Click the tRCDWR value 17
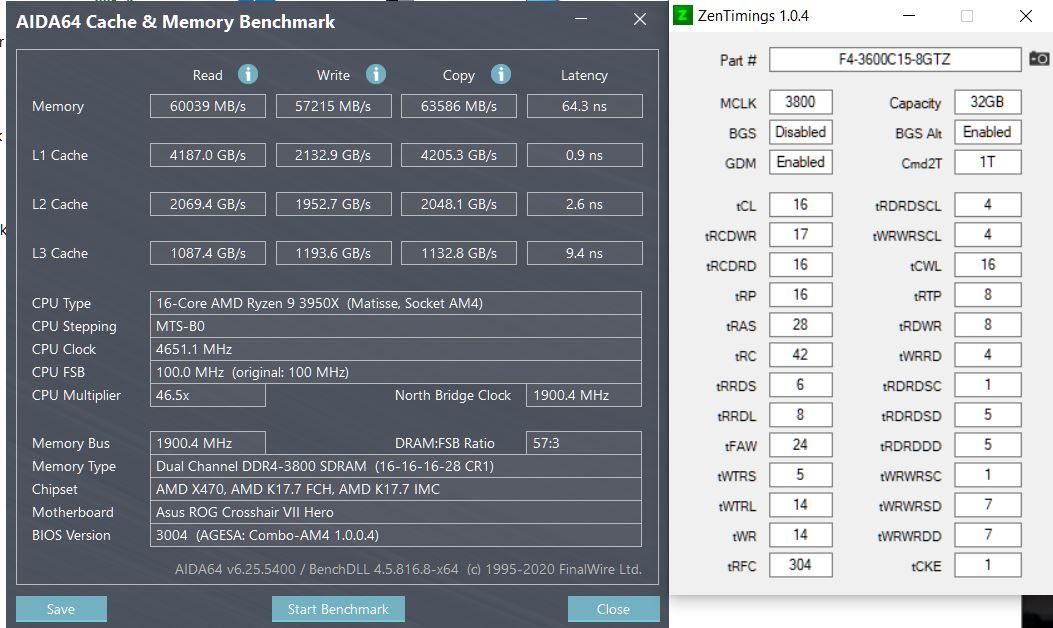The height and width of the screenshot is (628, 1053). (x=800, y=234)
